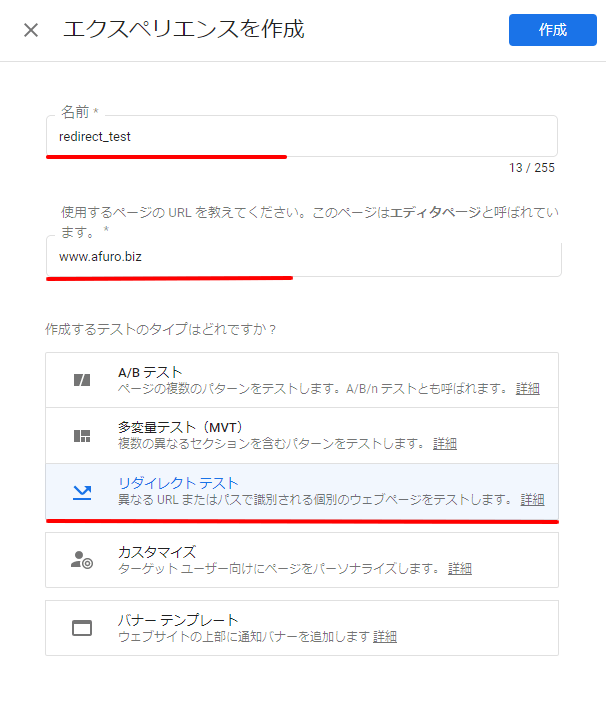The width and height of the screenshot is (606, 720).
Task: Click the editor page URL field
Action: coord(303,256)
